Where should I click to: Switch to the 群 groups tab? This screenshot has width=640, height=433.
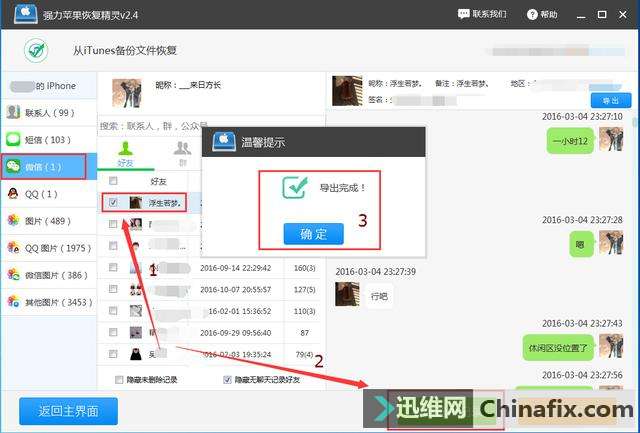click(x=182, y=152)
